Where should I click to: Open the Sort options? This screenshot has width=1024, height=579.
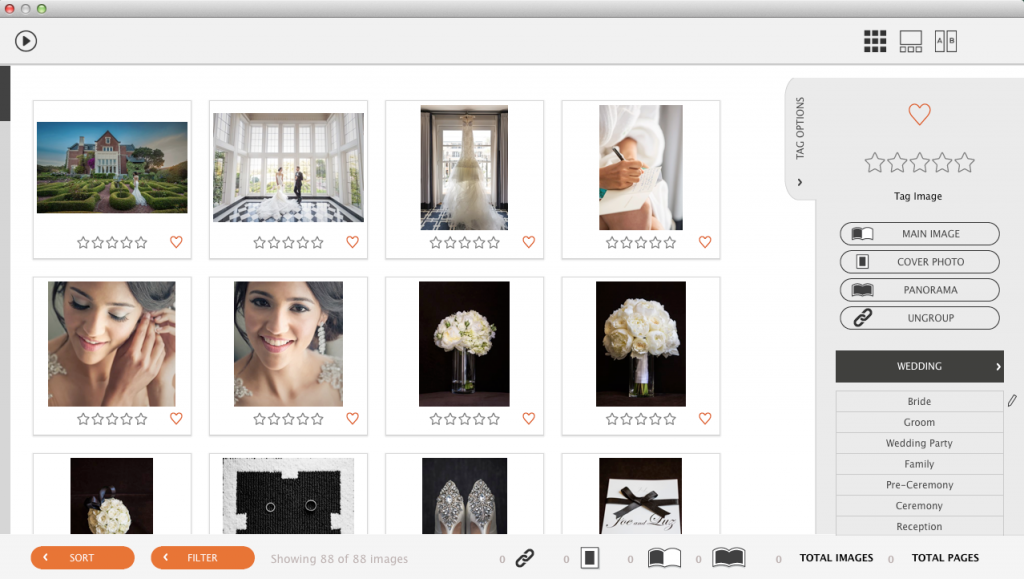click(x=82, y=557)
